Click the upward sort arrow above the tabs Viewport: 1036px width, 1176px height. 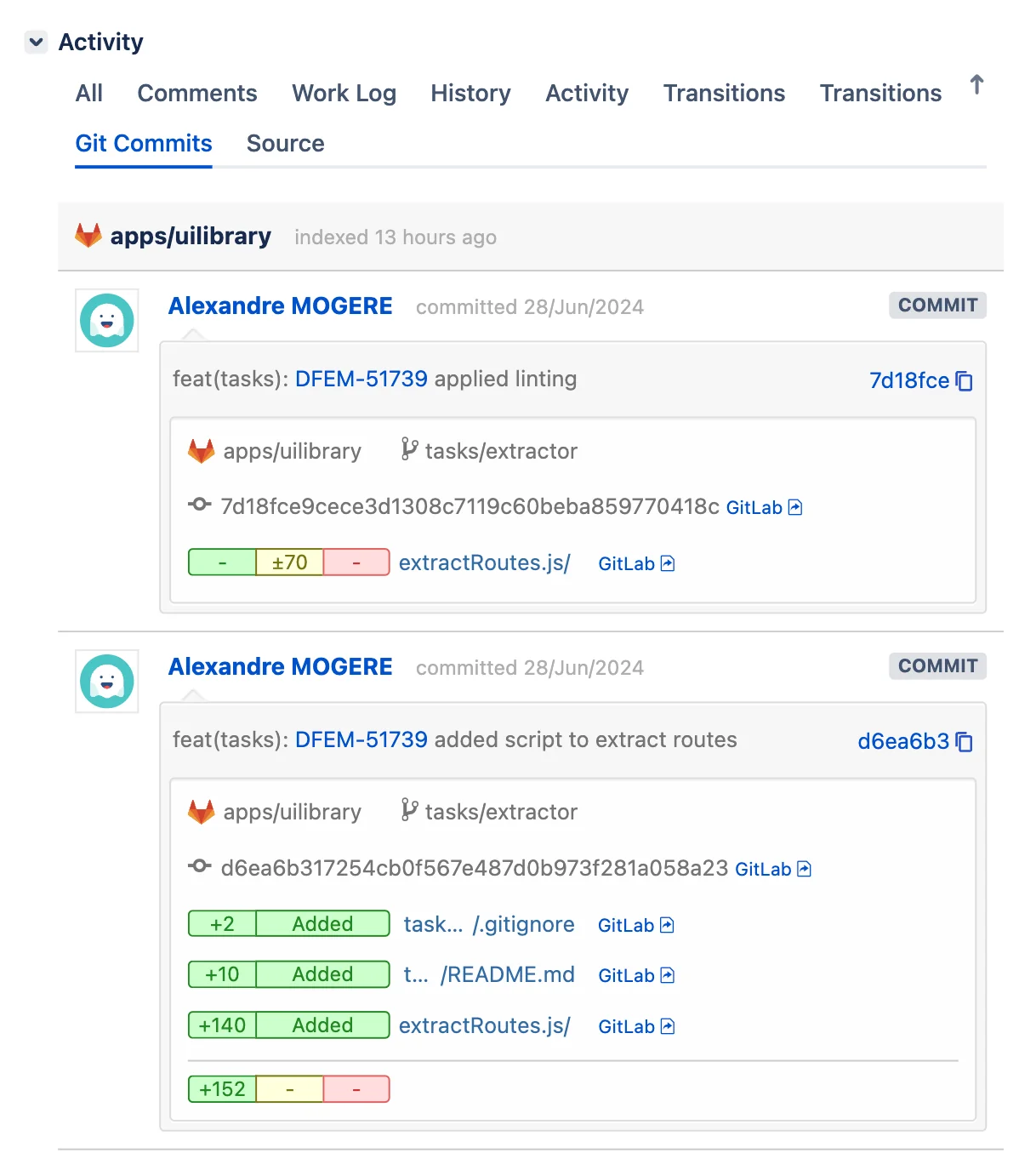[976, 85]
